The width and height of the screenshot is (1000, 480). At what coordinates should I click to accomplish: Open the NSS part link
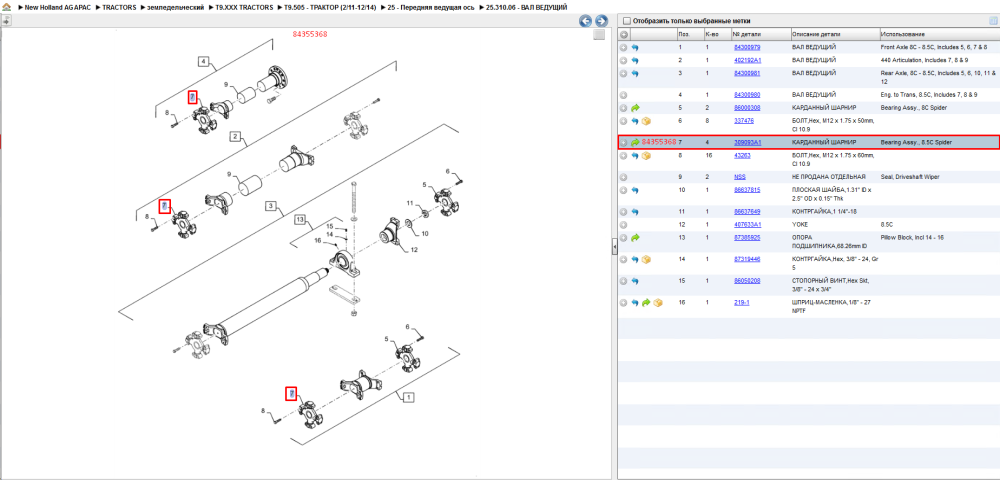740,177
